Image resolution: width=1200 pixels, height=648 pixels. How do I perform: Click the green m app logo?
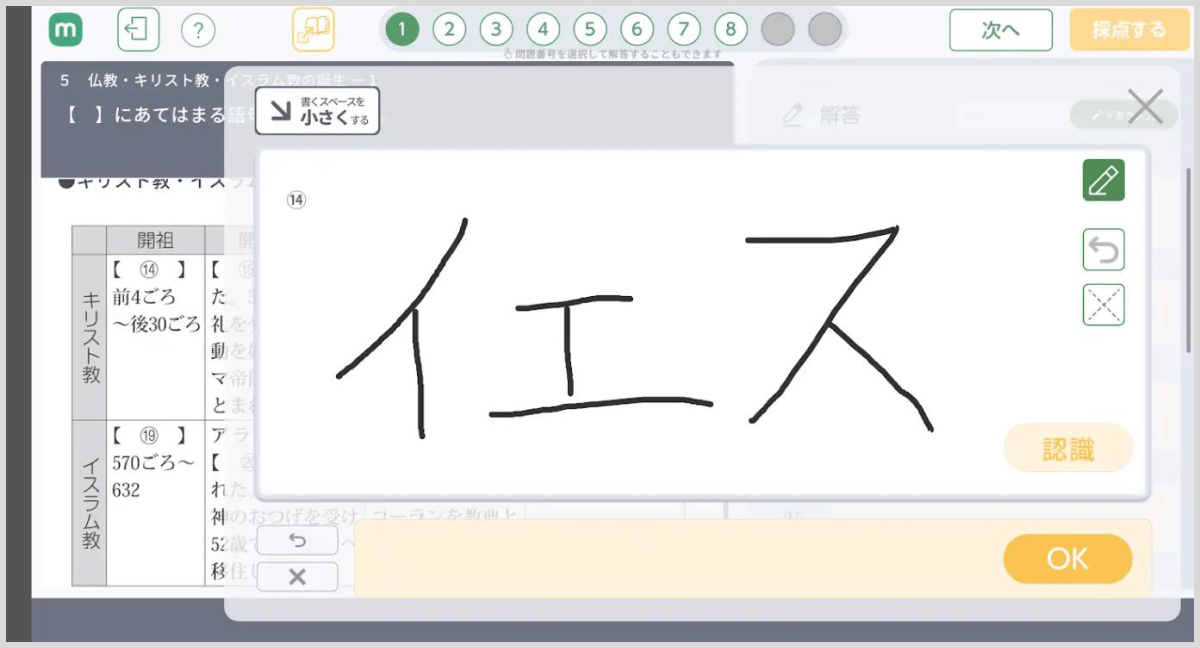point(66,30)
